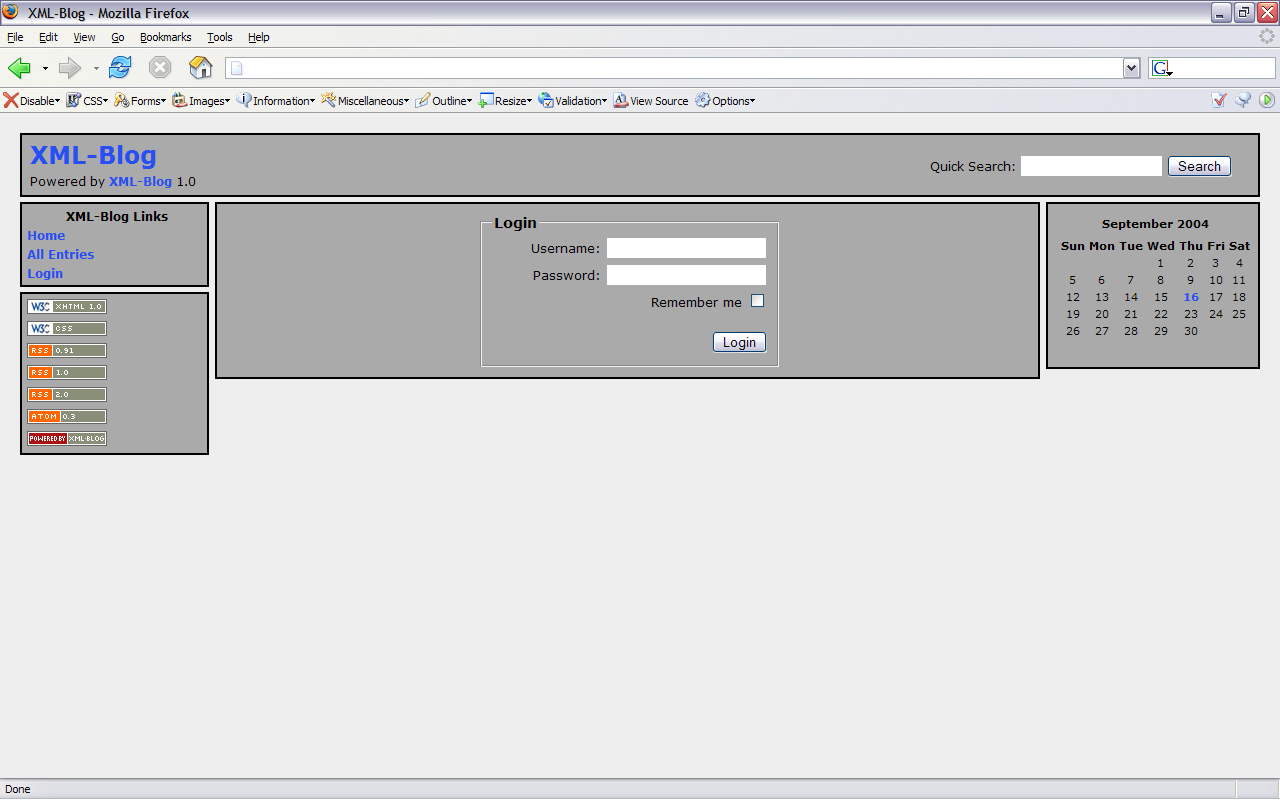Expand the CSS dropdown in developer toolbar
This screenshot has height=800, width=1280.
tap(87, 101)
